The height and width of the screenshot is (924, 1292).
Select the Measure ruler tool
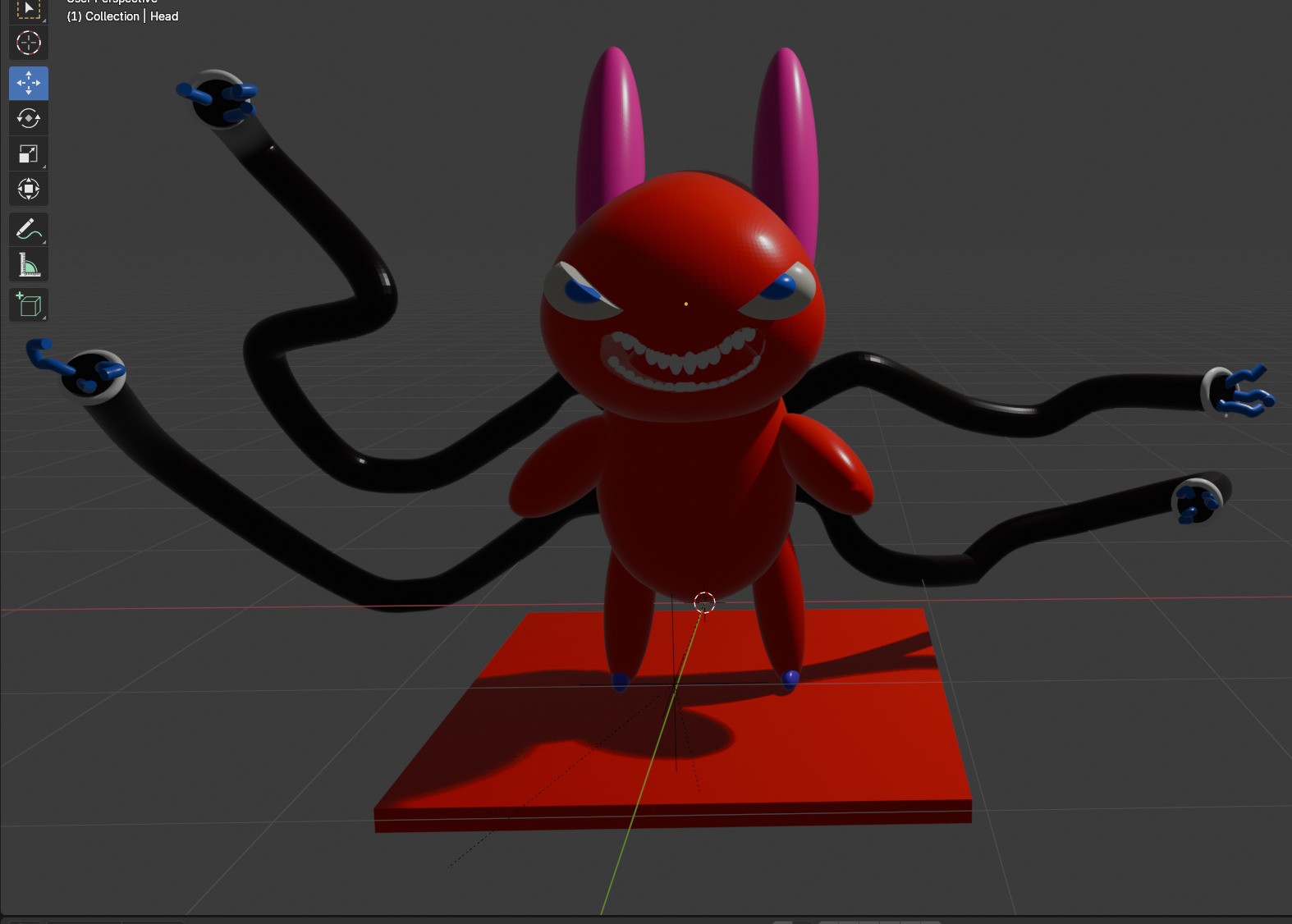tap(29, 264)
